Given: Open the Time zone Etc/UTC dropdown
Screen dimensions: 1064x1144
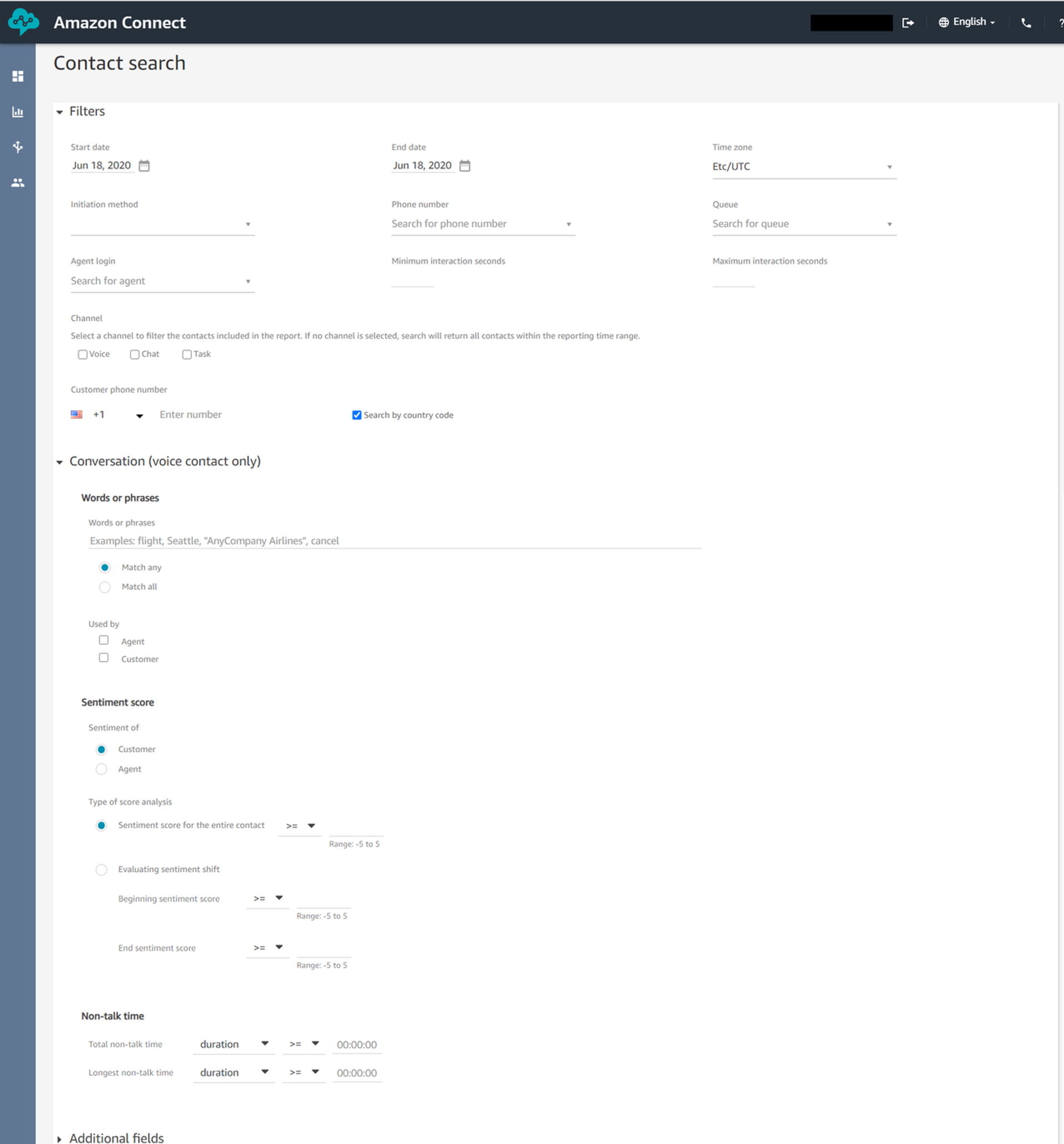Looking at the screenshot, I should 804,167.
